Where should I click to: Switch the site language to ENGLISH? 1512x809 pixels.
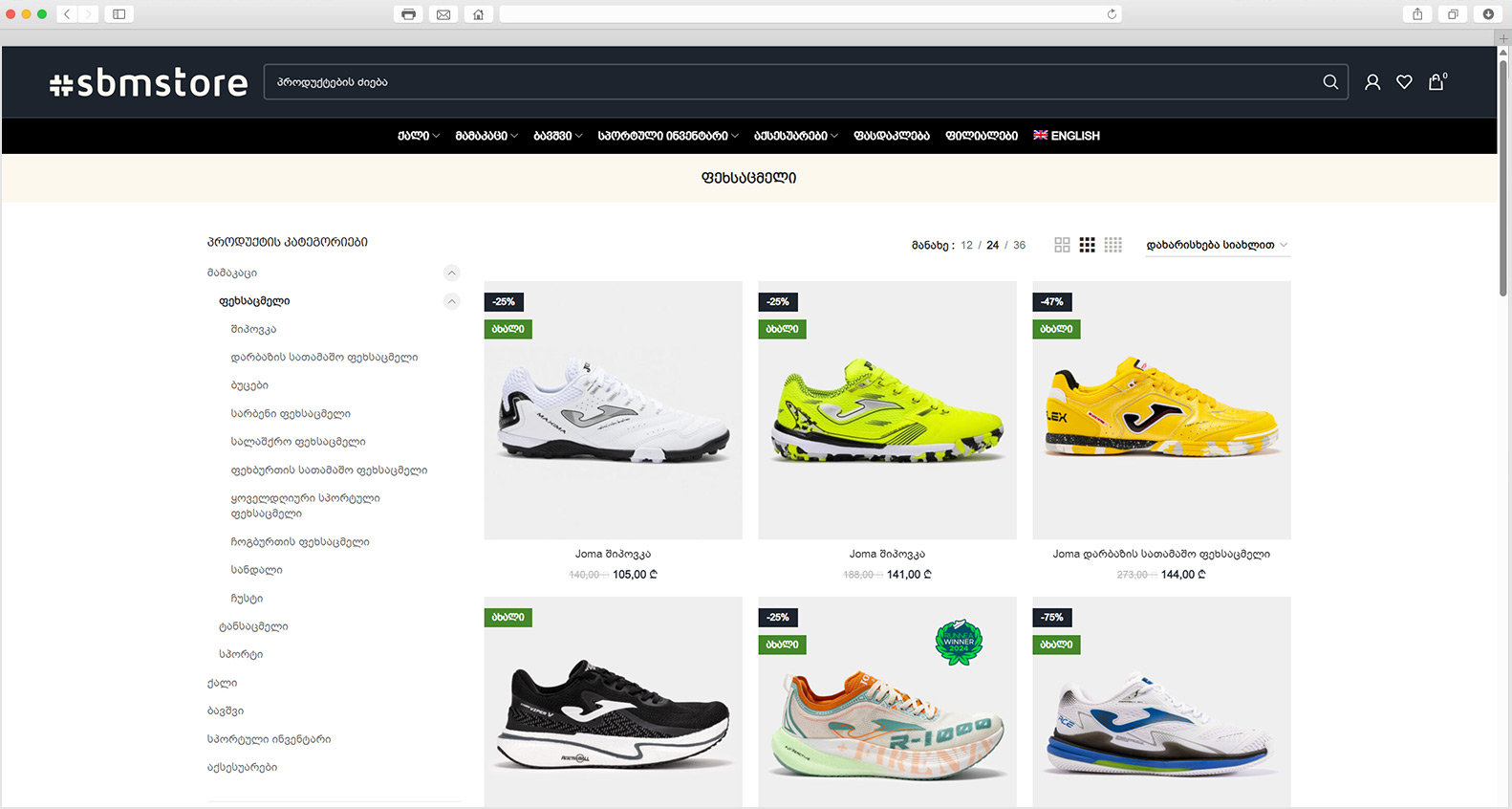[x=1067, y=136]
